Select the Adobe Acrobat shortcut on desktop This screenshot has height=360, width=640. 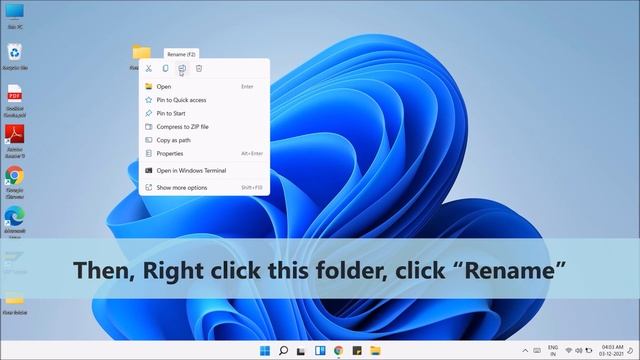(15, 141)
